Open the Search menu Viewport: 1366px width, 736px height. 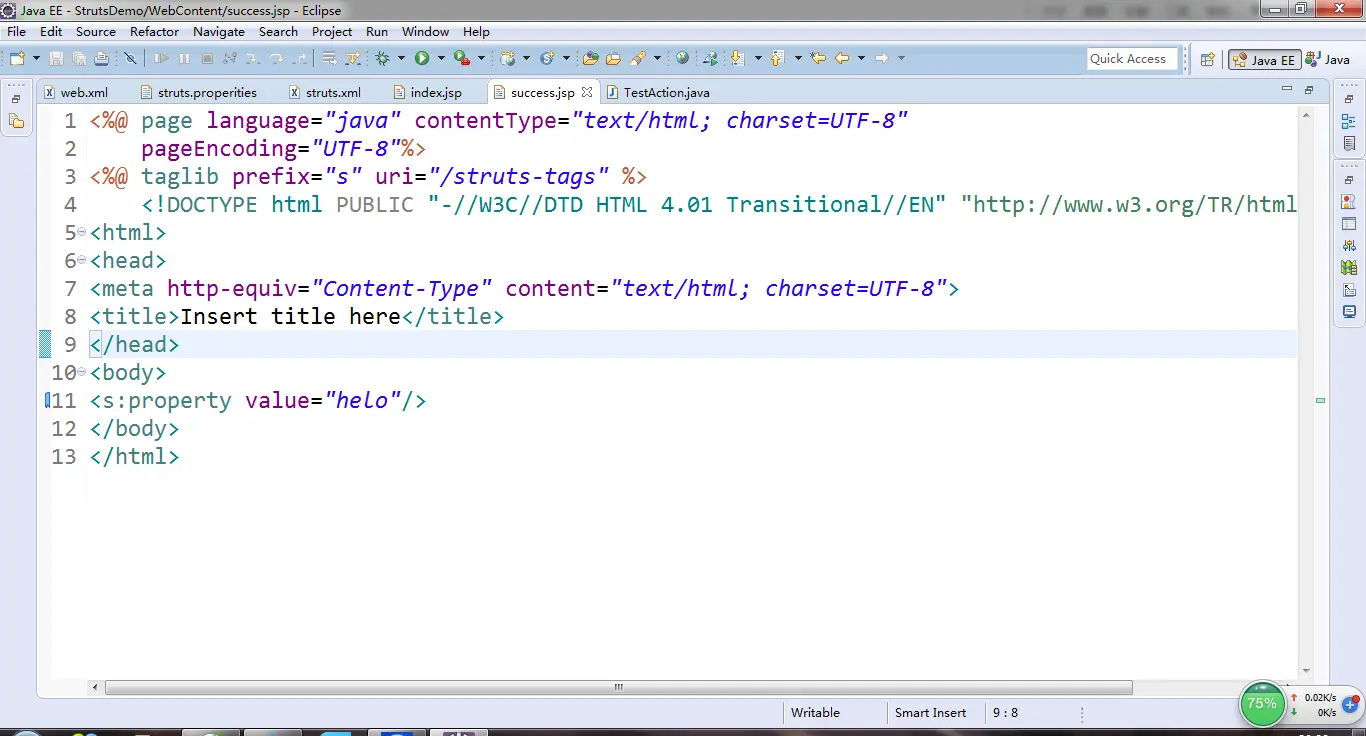tap(278, 31)
